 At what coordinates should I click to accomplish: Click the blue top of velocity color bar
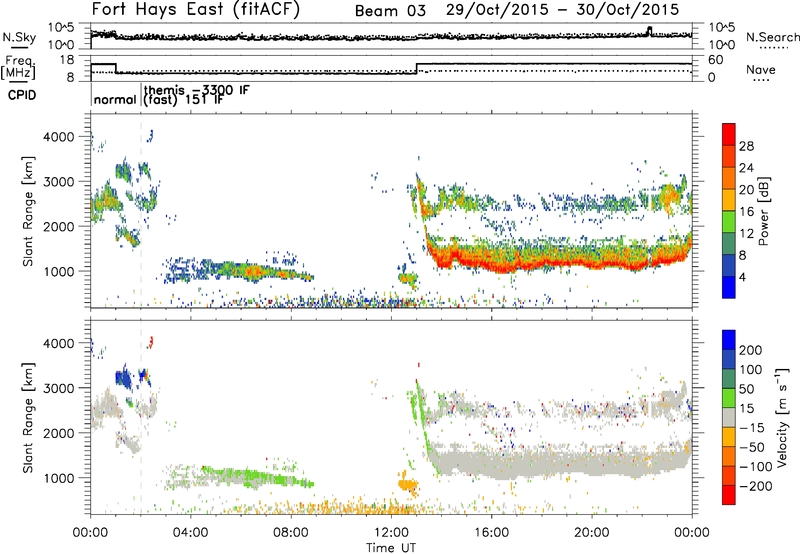(729, 340)
